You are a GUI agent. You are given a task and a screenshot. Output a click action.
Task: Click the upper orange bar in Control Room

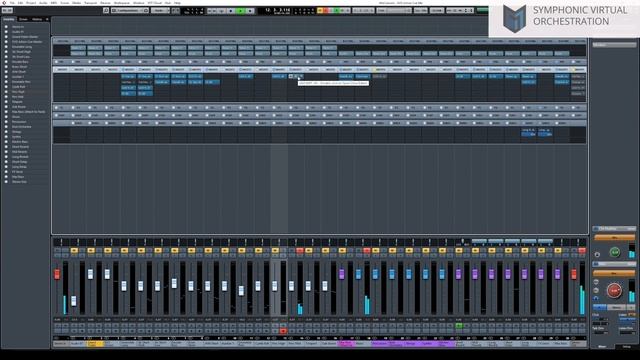[614, 237]
